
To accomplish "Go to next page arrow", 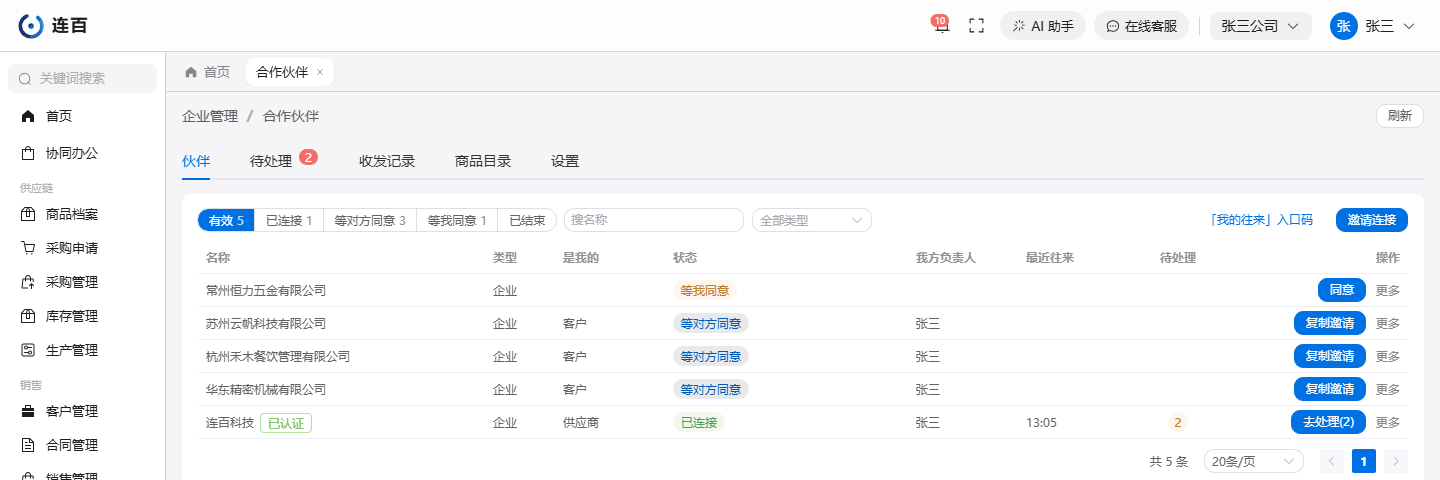I will (x=1396, y=461).
